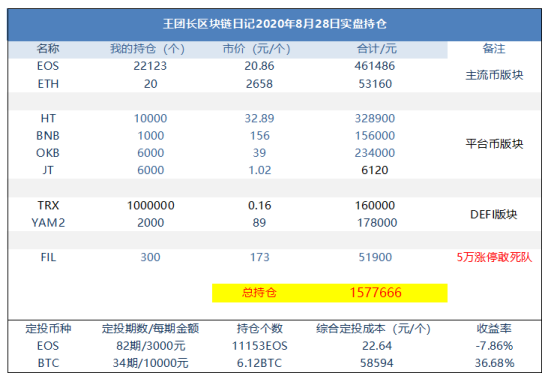Click JT market price 1.02

[260, 170]
